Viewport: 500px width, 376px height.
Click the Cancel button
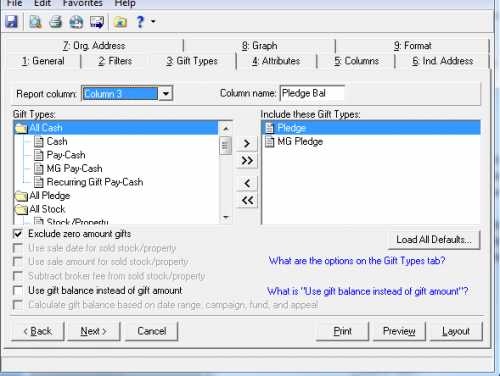click(152, 331)
